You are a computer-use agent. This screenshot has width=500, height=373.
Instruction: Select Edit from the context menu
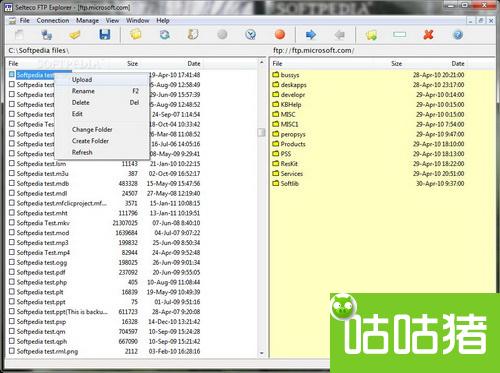[x=102, y=114]
